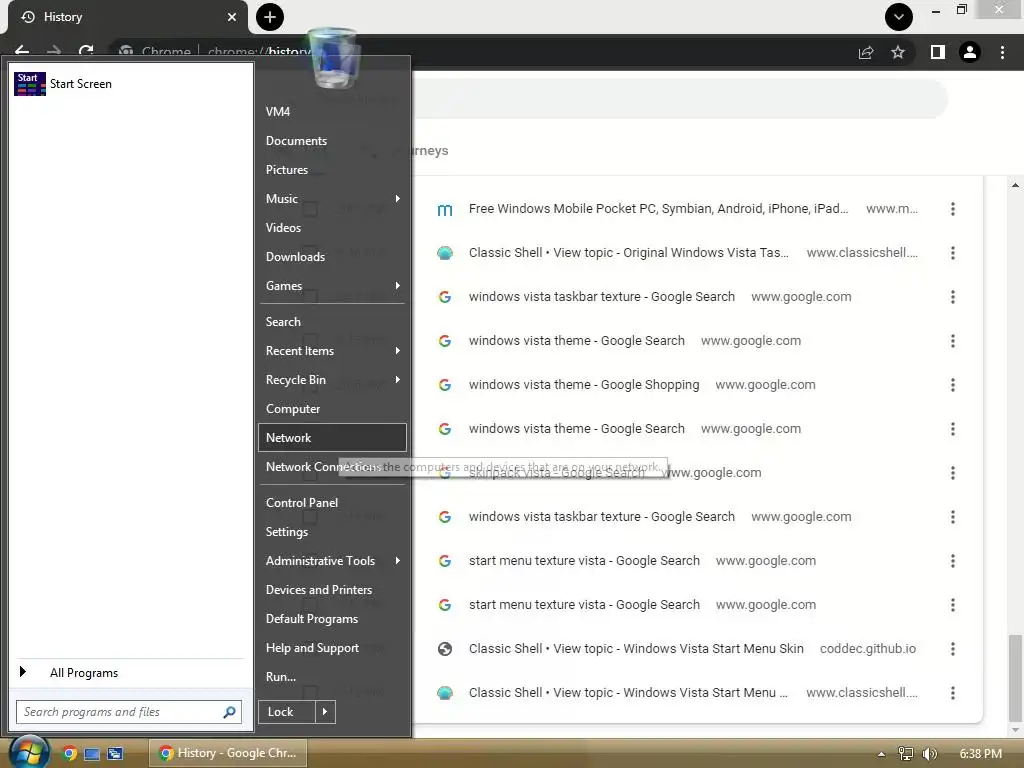Screen dimensions: 1024x768
Task: Bookmark this page with star icon
Action: click(898, 52)
